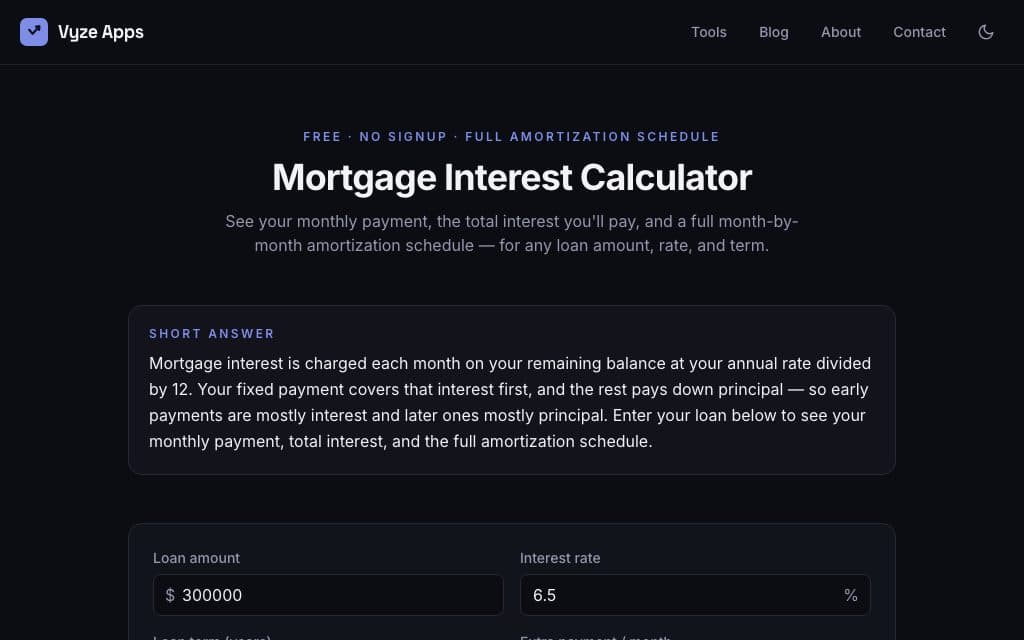This screenshot has height=640, width=1024.
Task: Focus the Interest rate input field
Action: [x=695, y=595]
